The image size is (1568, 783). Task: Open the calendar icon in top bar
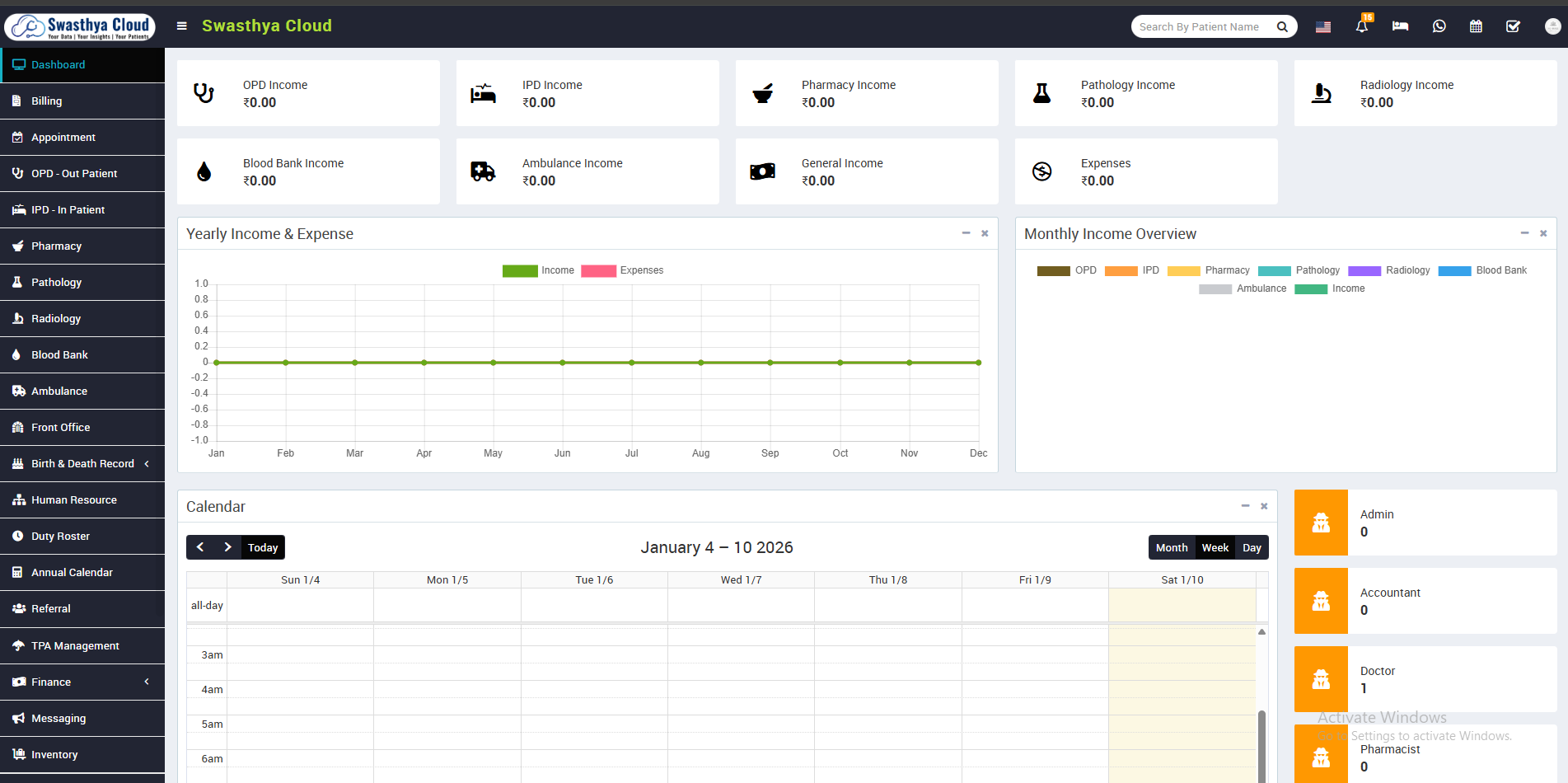tap(1476, 26)
